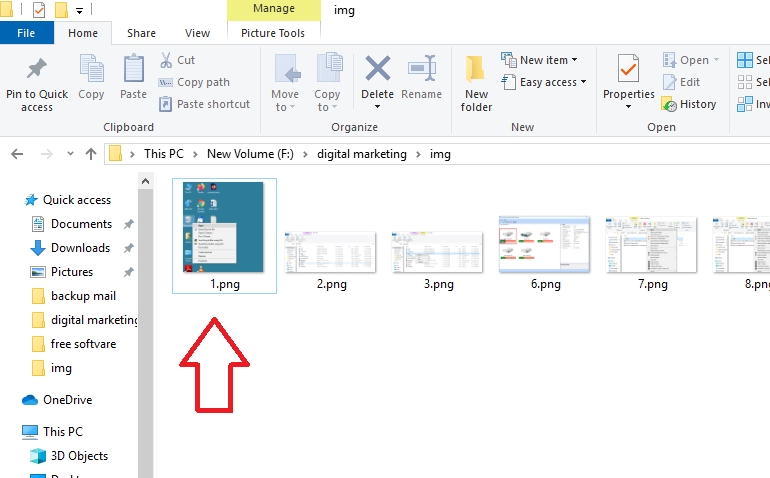Delete the selected file with Delete icon
Image resolution: width=770 pixels, height=478 pixels.
[377, 70]
